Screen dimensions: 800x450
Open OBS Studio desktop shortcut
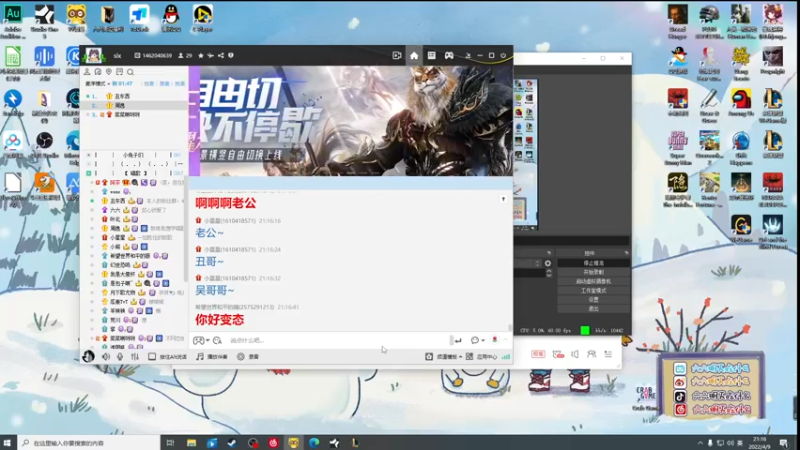[x=44, y=146]
